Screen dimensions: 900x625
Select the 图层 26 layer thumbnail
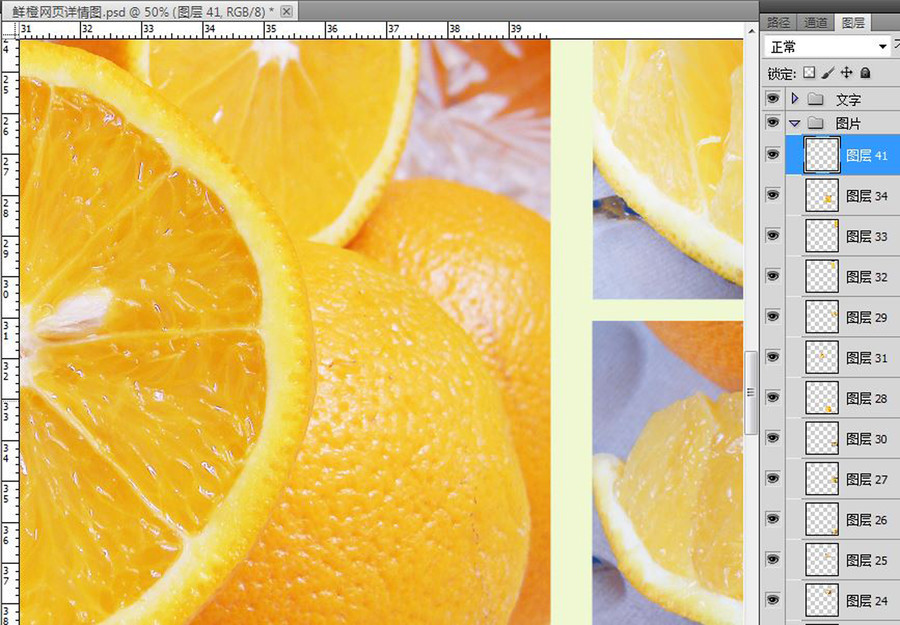[822, 519]
